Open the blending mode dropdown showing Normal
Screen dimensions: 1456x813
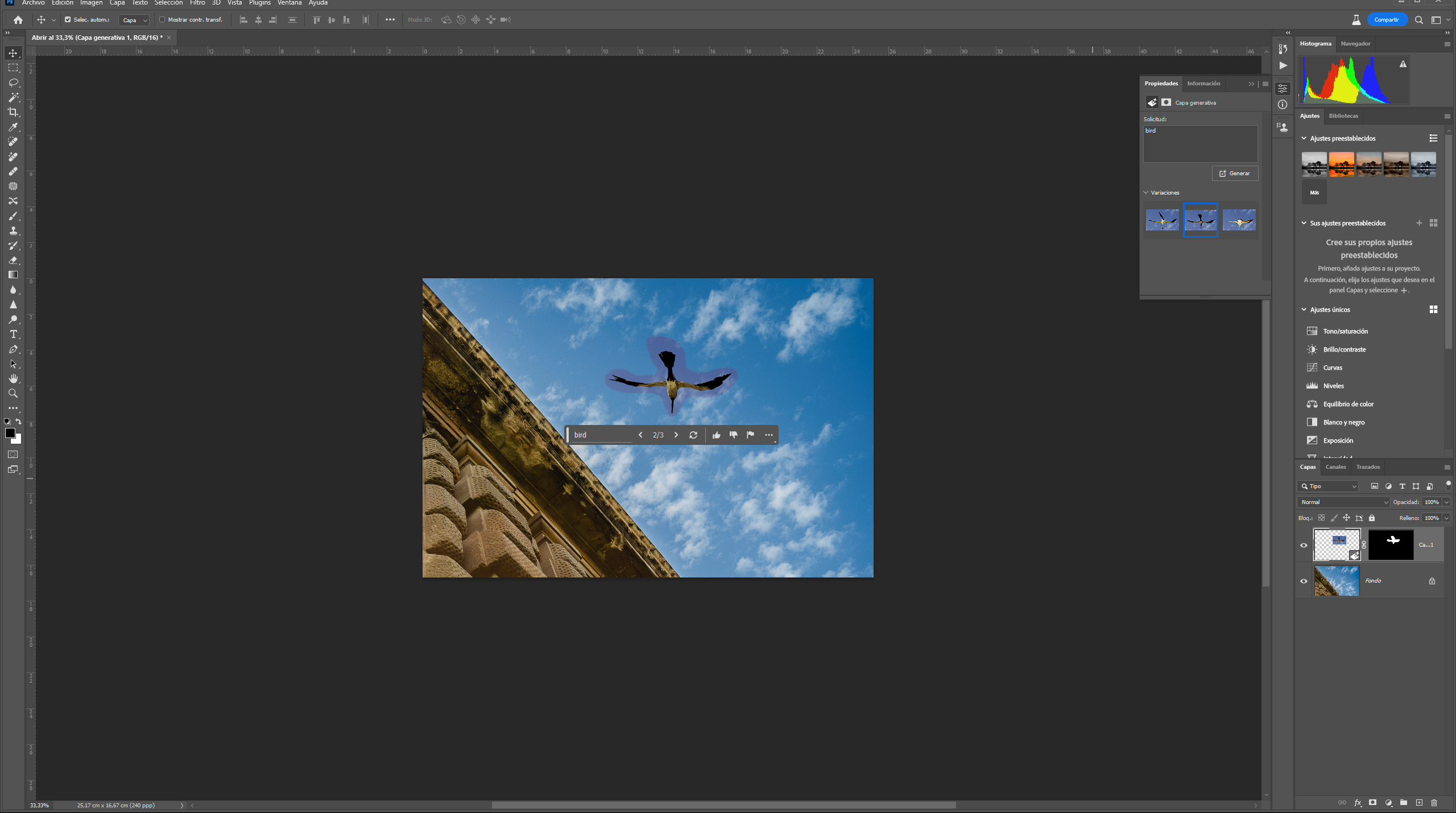[1342, 502]
